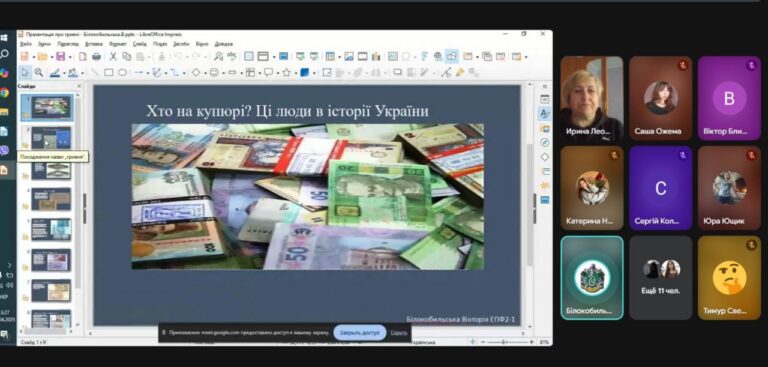
Task: Click the Copy icon in the toolbar
Action: point(127,57)
